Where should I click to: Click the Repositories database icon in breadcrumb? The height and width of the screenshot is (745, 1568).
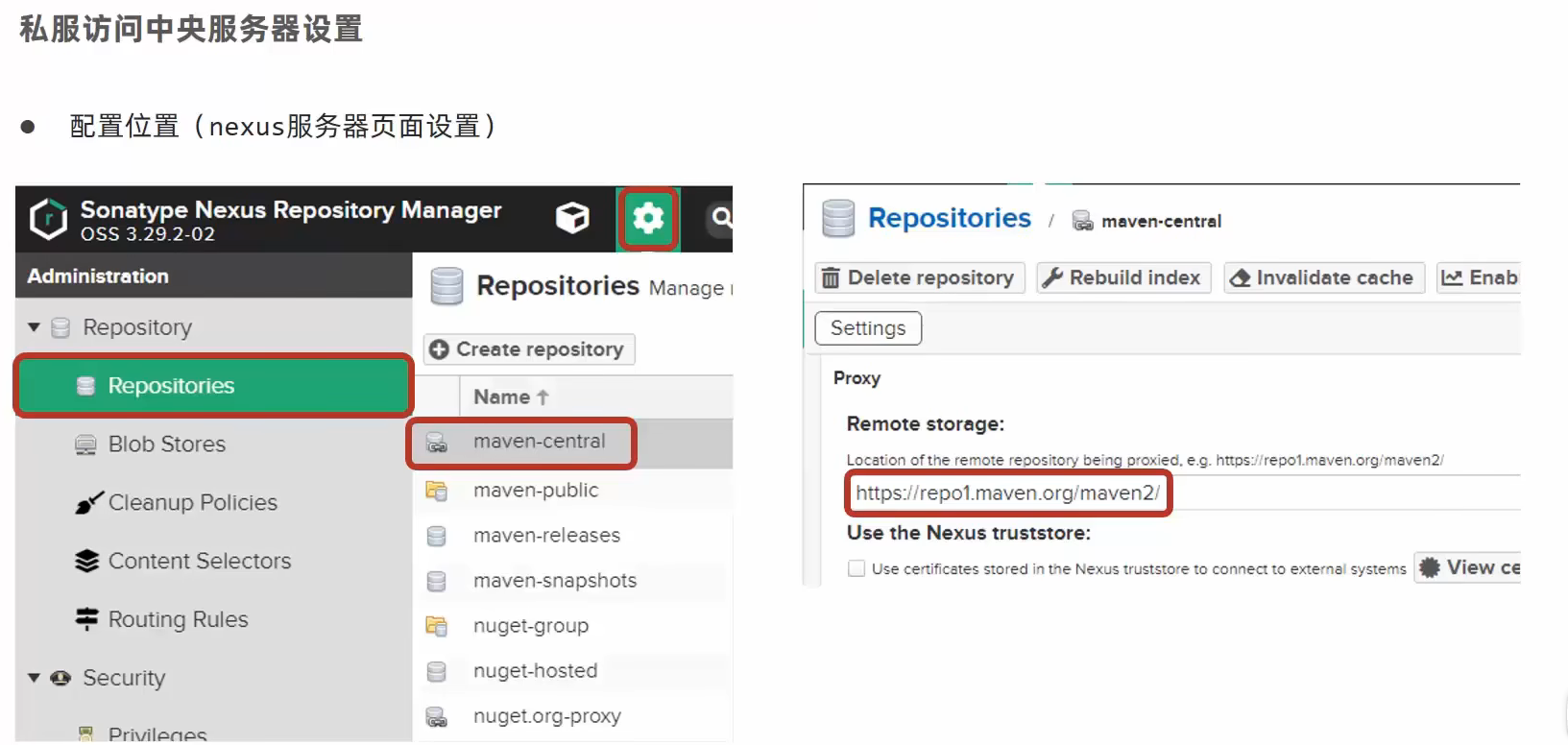(x=838, y=219)
